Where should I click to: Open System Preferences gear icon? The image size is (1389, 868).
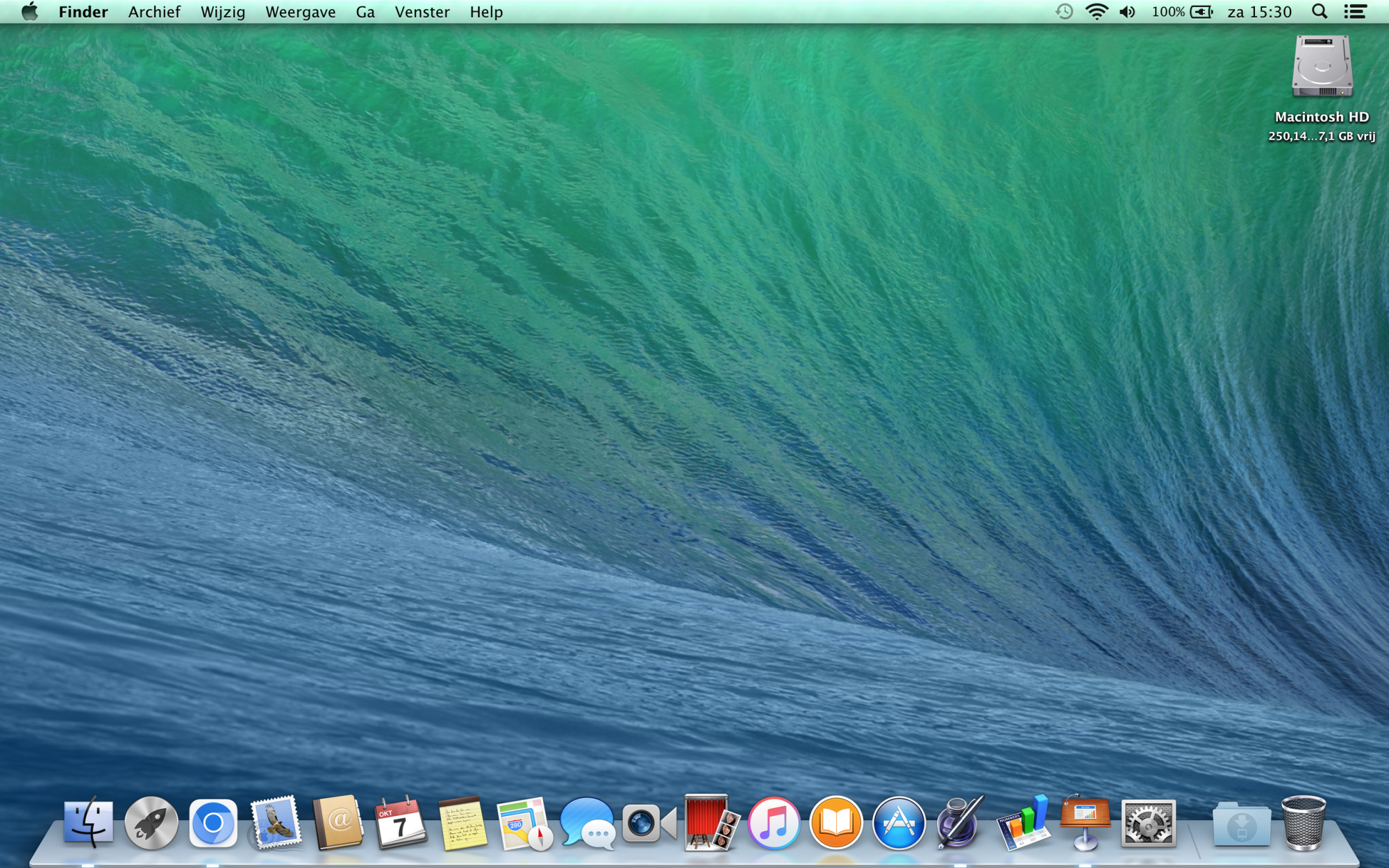[x=1148, y=824]
